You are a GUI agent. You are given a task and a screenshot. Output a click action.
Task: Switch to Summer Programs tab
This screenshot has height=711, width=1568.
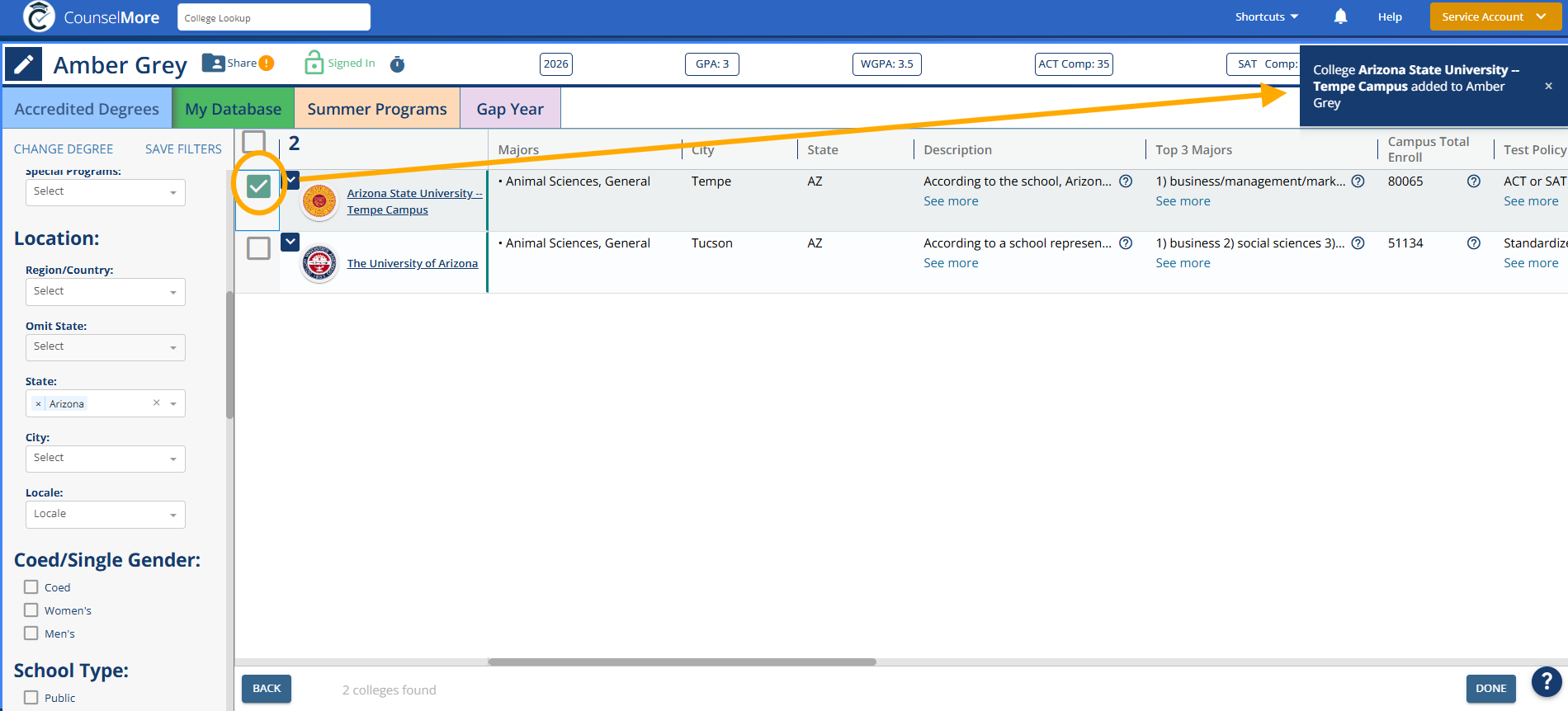[x=377, y=108]
